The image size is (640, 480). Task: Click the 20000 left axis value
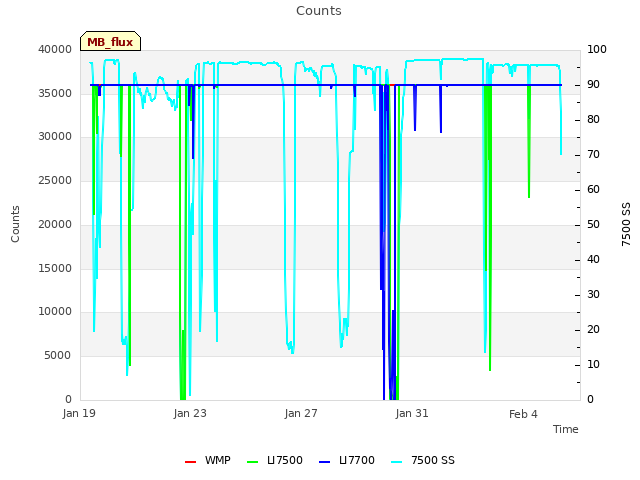[x=55, y=224]
